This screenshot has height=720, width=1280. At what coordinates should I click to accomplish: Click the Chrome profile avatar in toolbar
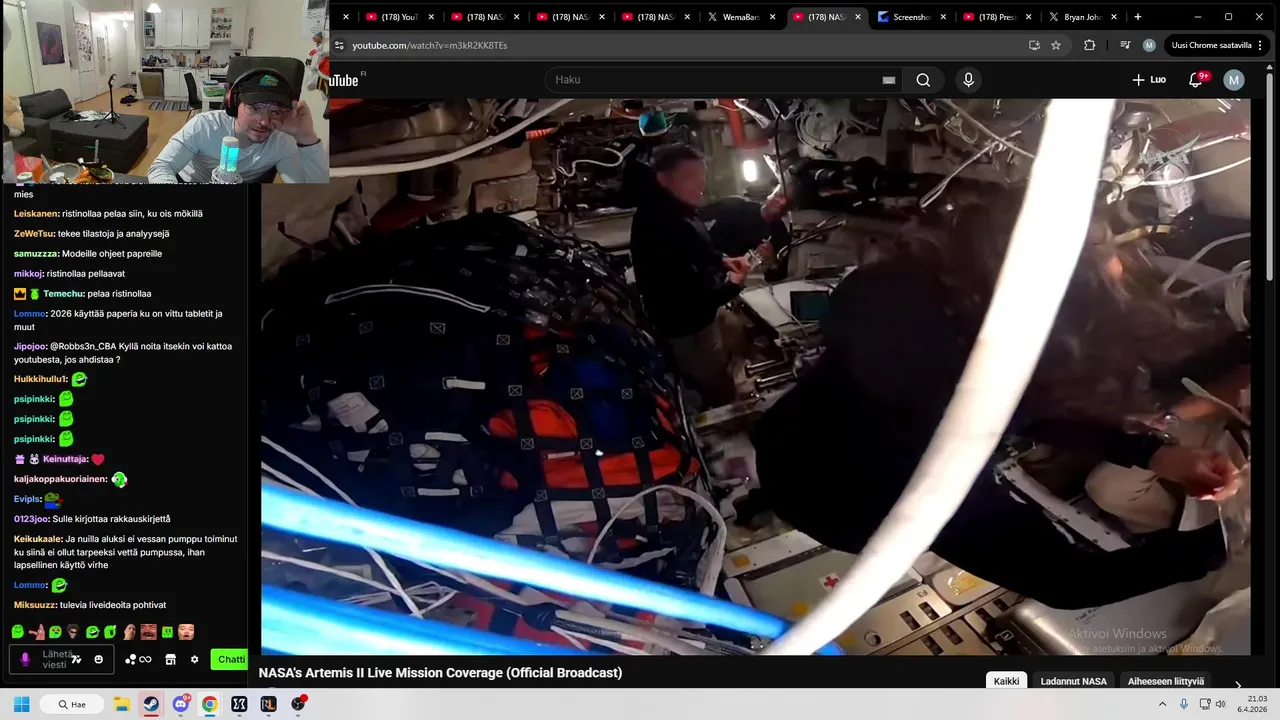(x=1149, y=45)
